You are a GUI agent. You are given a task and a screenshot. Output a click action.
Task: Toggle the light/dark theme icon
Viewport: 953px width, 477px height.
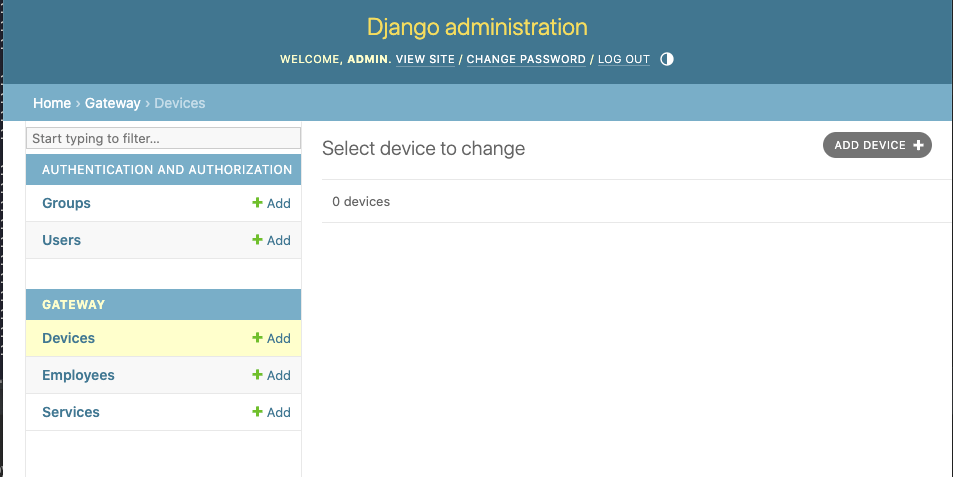(667, 59)
